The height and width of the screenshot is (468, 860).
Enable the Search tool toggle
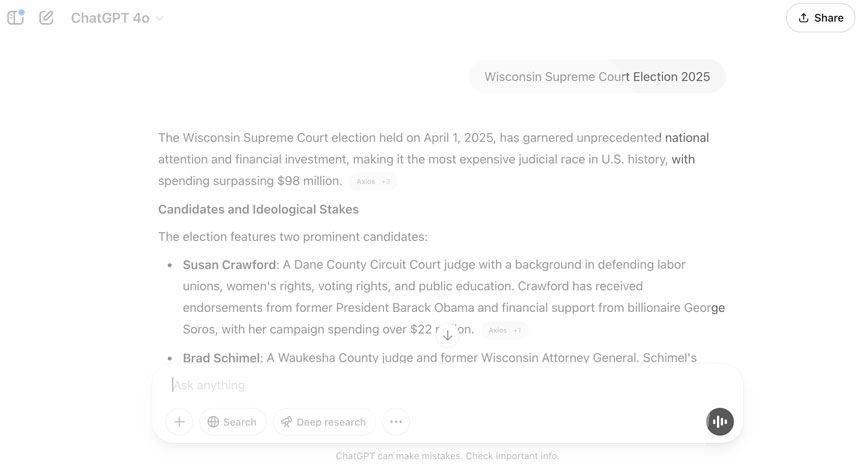point(232,422)
